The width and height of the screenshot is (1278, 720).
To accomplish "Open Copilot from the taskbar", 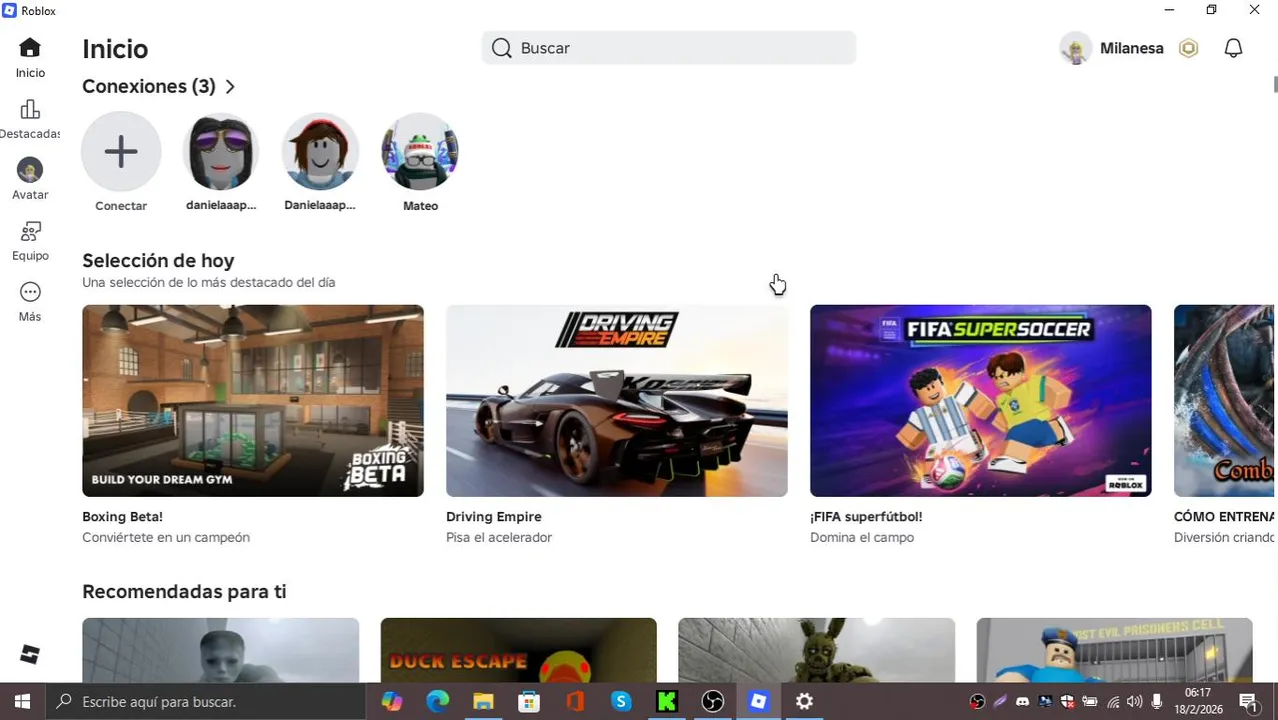I will (391, 702).
